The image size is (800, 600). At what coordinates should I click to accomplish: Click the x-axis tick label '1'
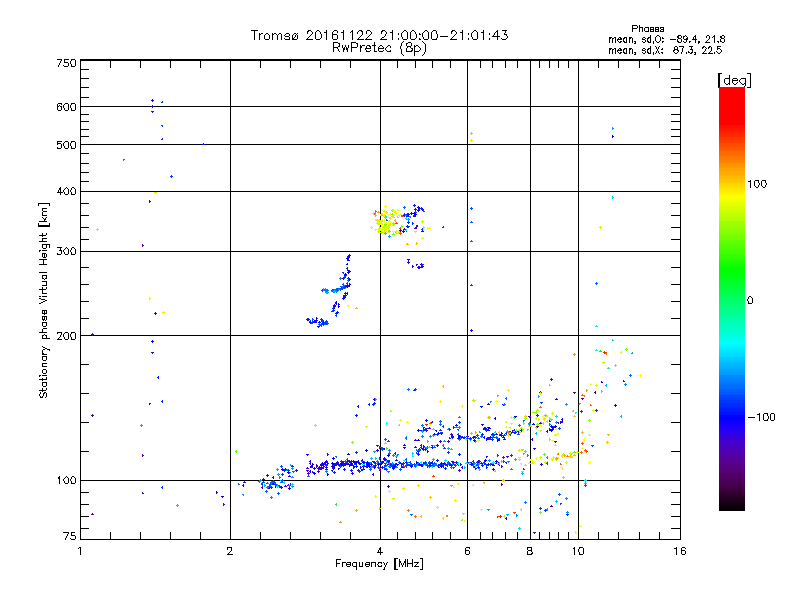[x=80, y=551]
